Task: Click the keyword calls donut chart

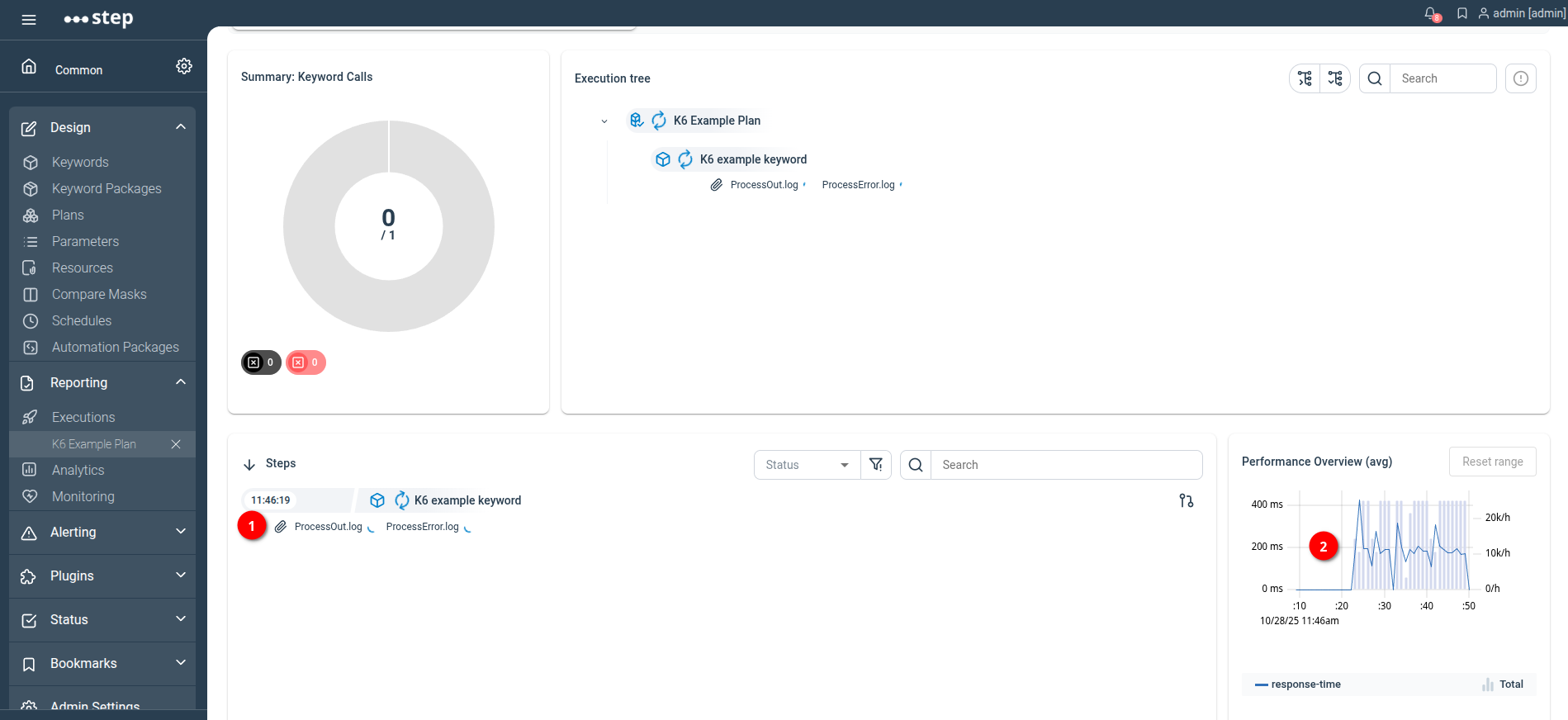Action: [x=389, y=226]
